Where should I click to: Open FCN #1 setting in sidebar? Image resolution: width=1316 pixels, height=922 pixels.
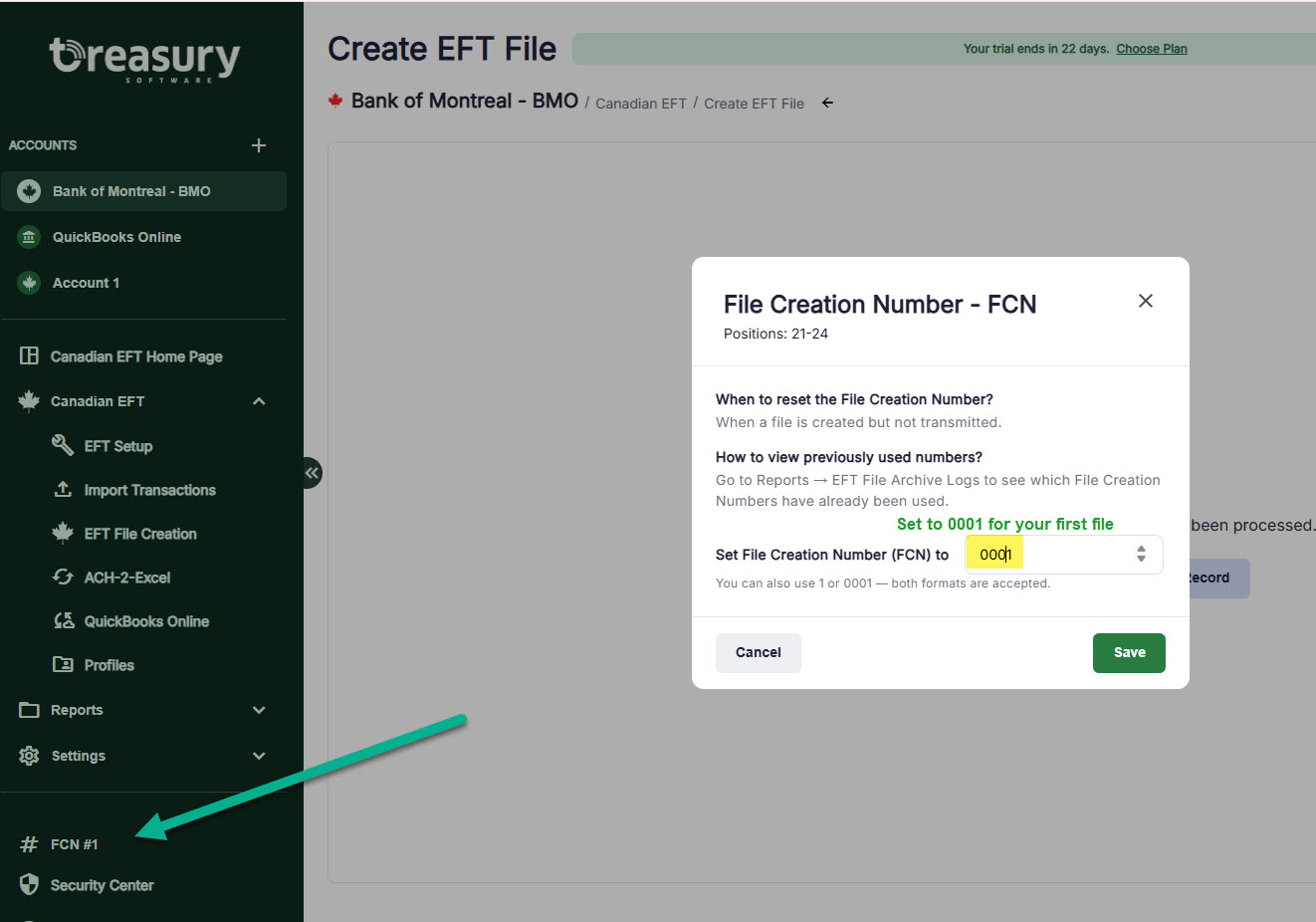[x=75, y=844]
